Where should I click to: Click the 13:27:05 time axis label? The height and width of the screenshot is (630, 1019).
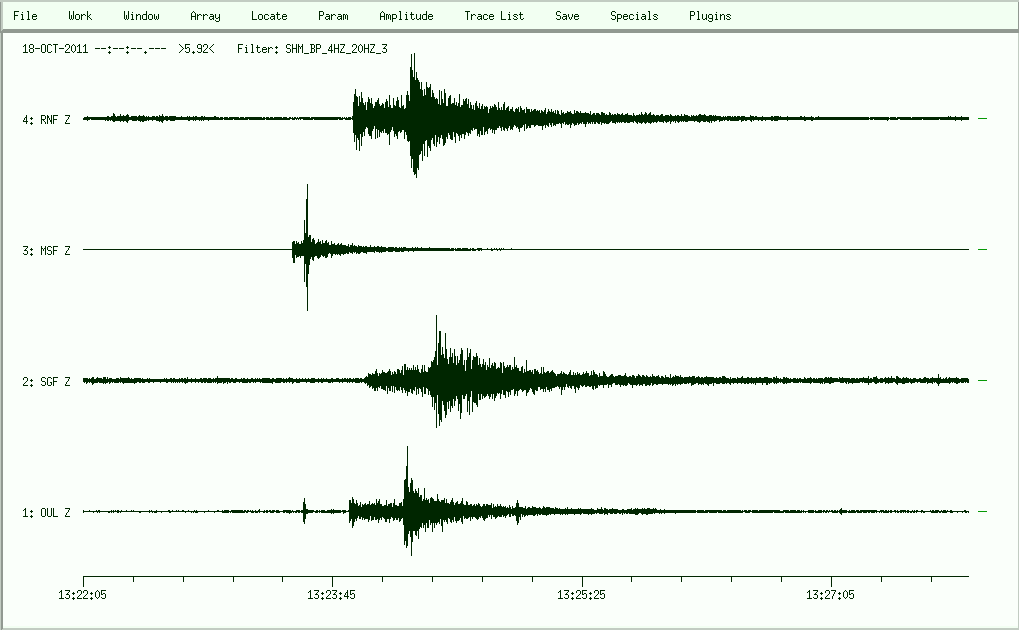click(832, 594)
